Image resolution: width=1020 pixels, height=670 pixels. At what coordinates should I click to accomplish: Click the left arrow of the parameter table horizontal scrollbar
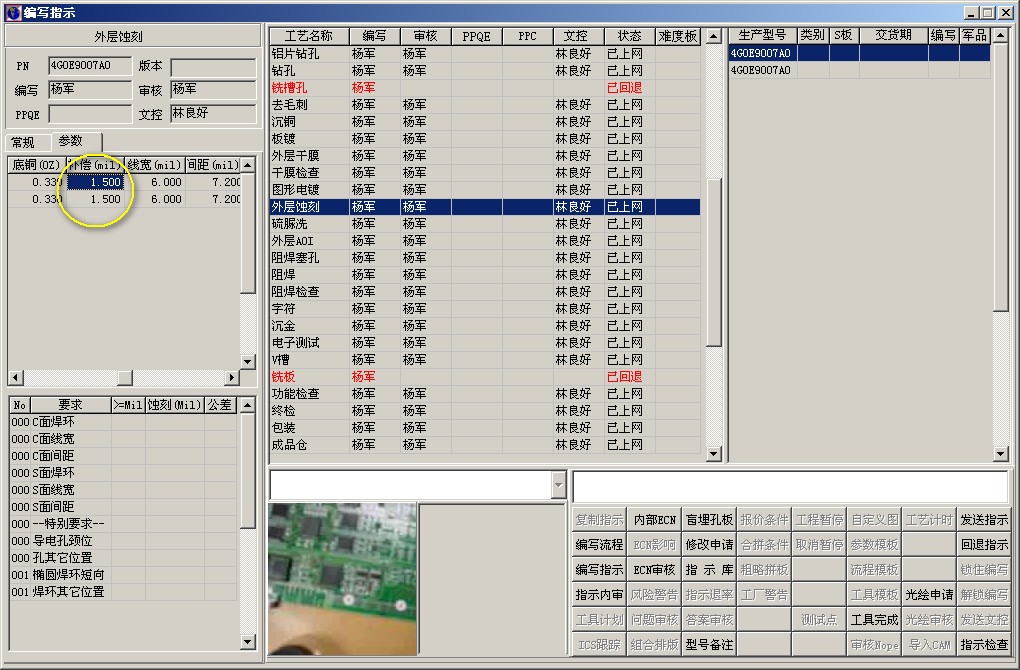click(16, 377)
